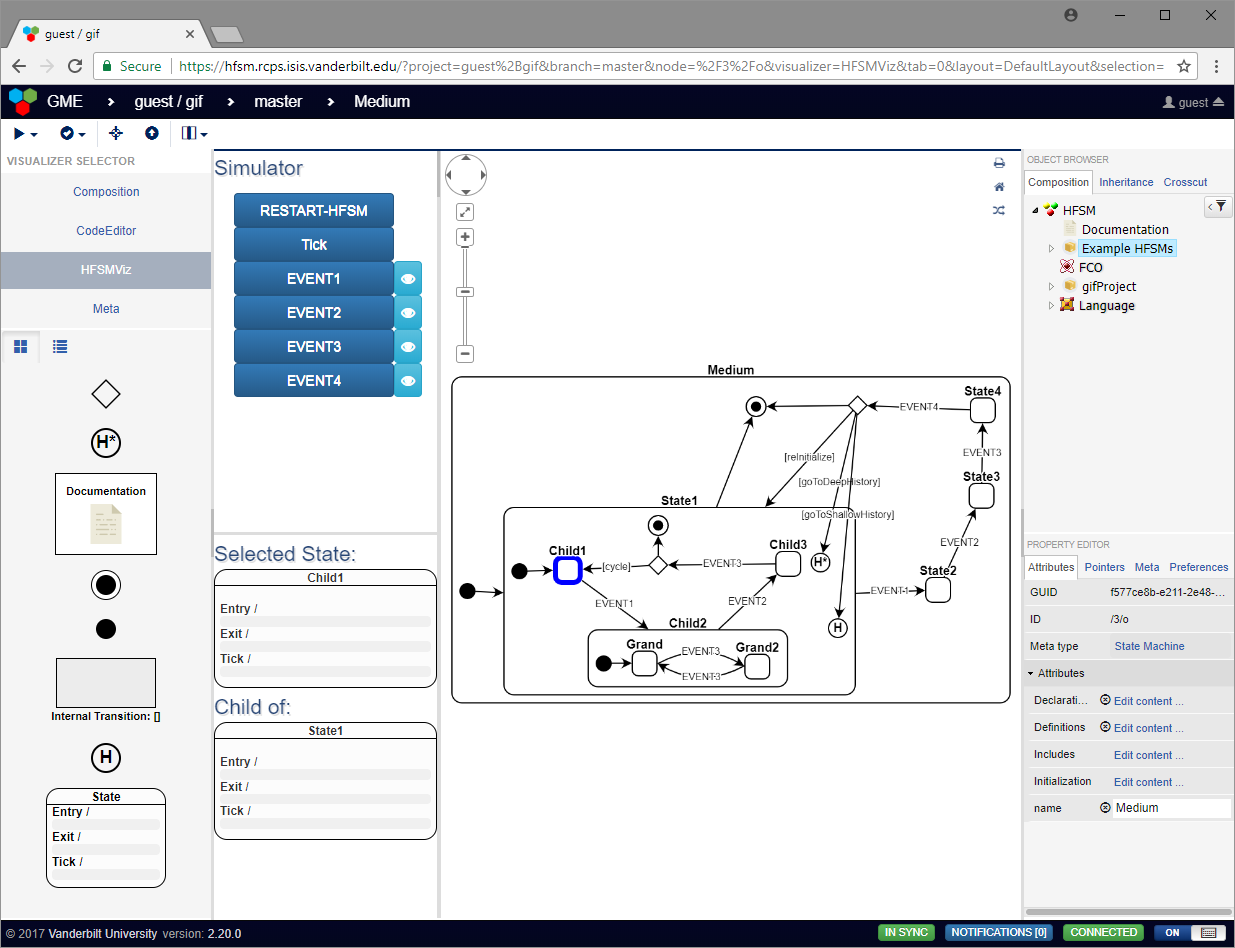1235x948 pixels.
Task: Click the browser reload button
Action: tap(75, 66)
